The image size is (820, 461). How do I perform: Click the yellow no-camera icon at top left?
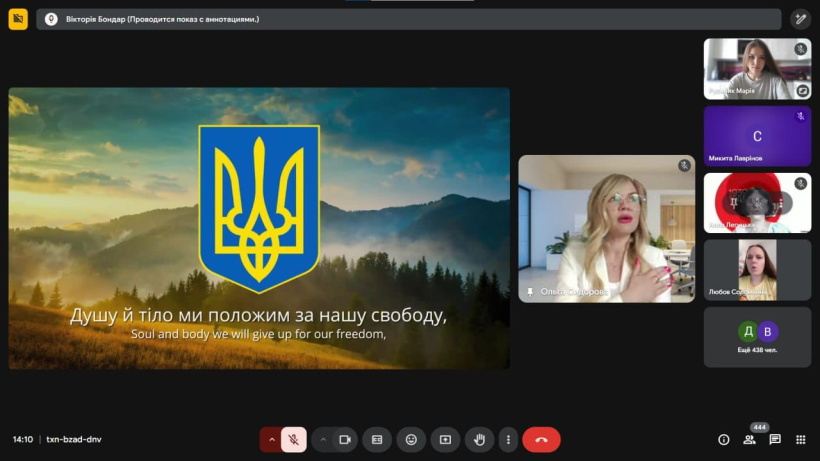click(18, 19)
